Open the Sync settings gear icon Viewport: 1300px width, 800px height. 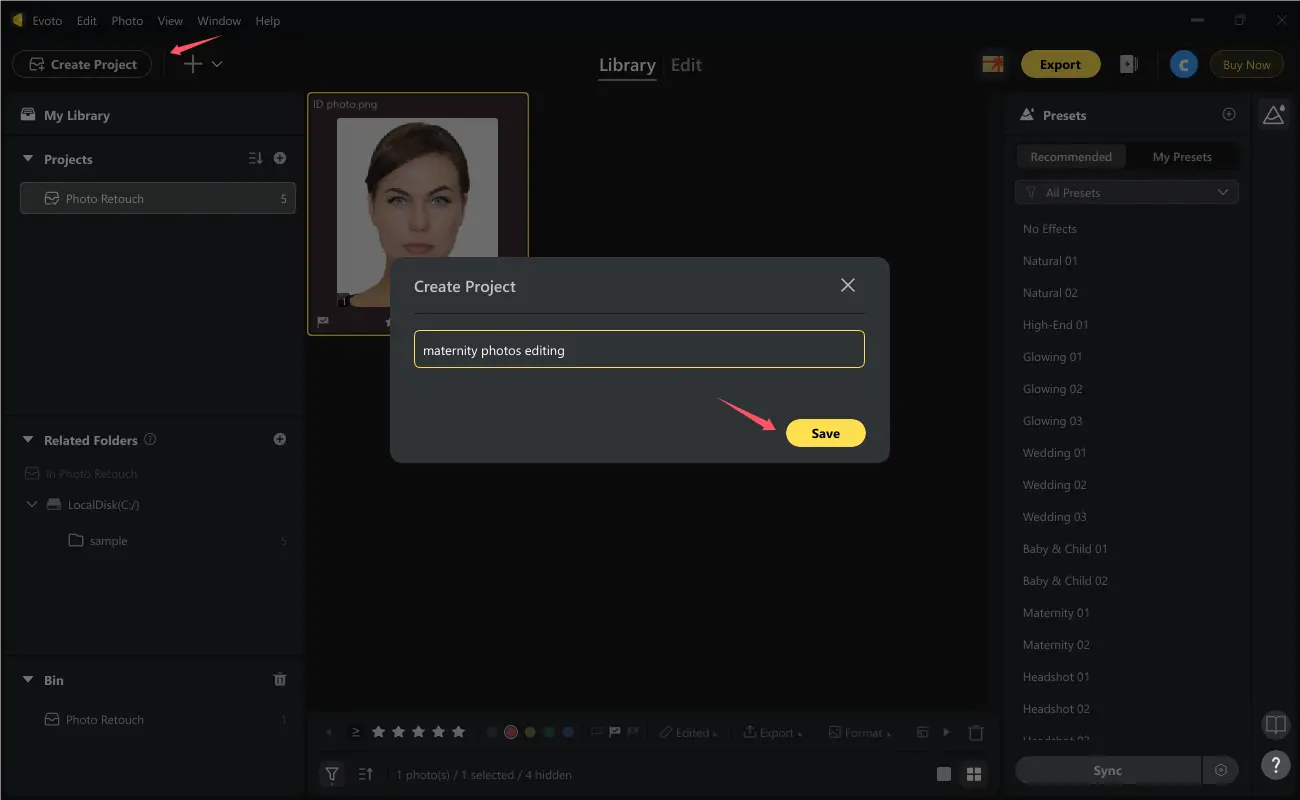tap(1221, 770)
